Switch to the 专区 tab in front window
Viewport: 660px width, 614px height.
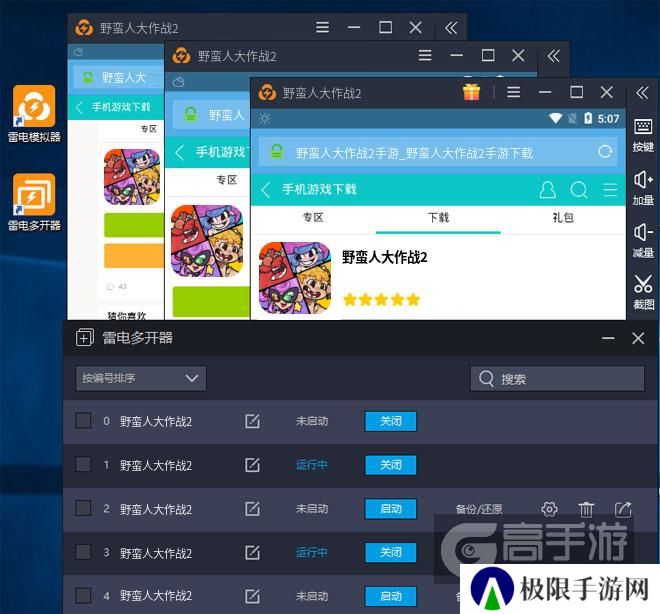click(313, 218)
